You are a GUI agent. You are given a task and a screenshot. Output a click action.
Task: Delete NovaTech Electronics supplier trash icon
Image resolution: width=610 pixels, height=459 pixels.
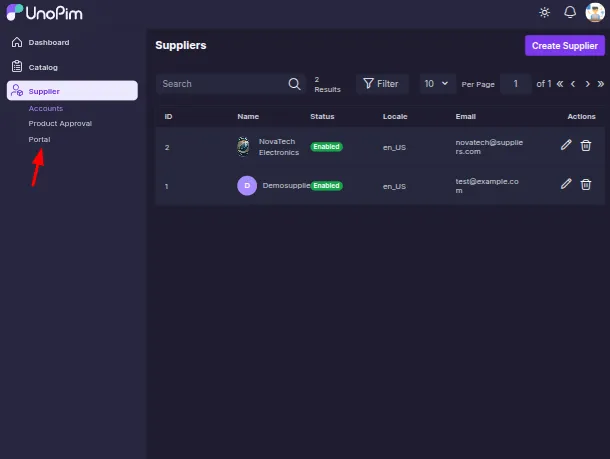(x=586, y=145)
